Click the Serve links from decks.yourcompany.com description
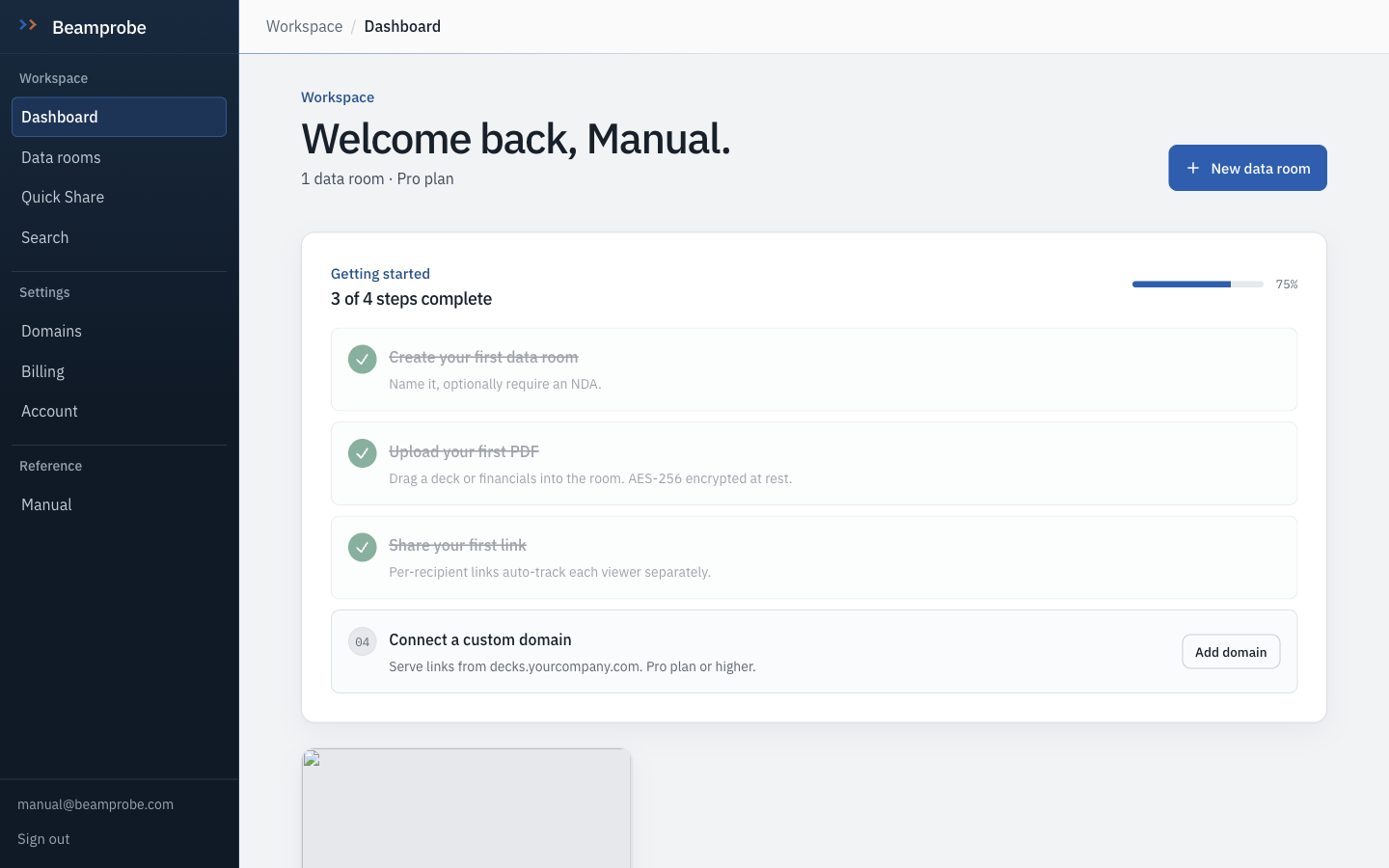This screenshot has width=1389, height=868. [x=572, y=666]
